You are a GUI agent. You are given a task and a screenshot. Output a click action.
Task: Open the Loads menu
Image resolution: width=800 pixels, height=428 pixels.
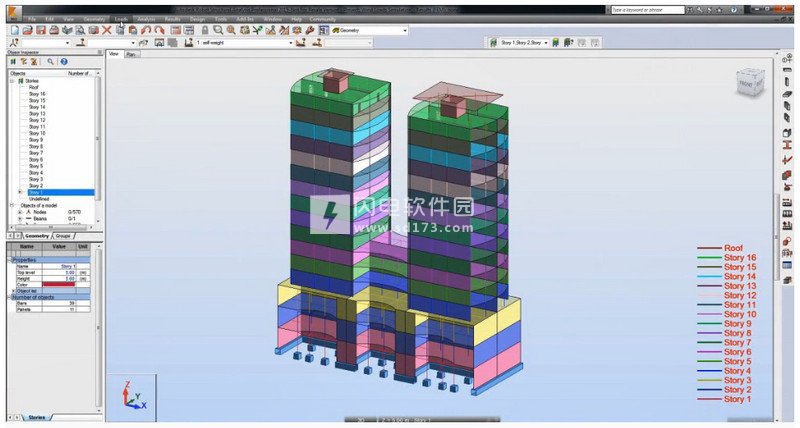(121, 19)
